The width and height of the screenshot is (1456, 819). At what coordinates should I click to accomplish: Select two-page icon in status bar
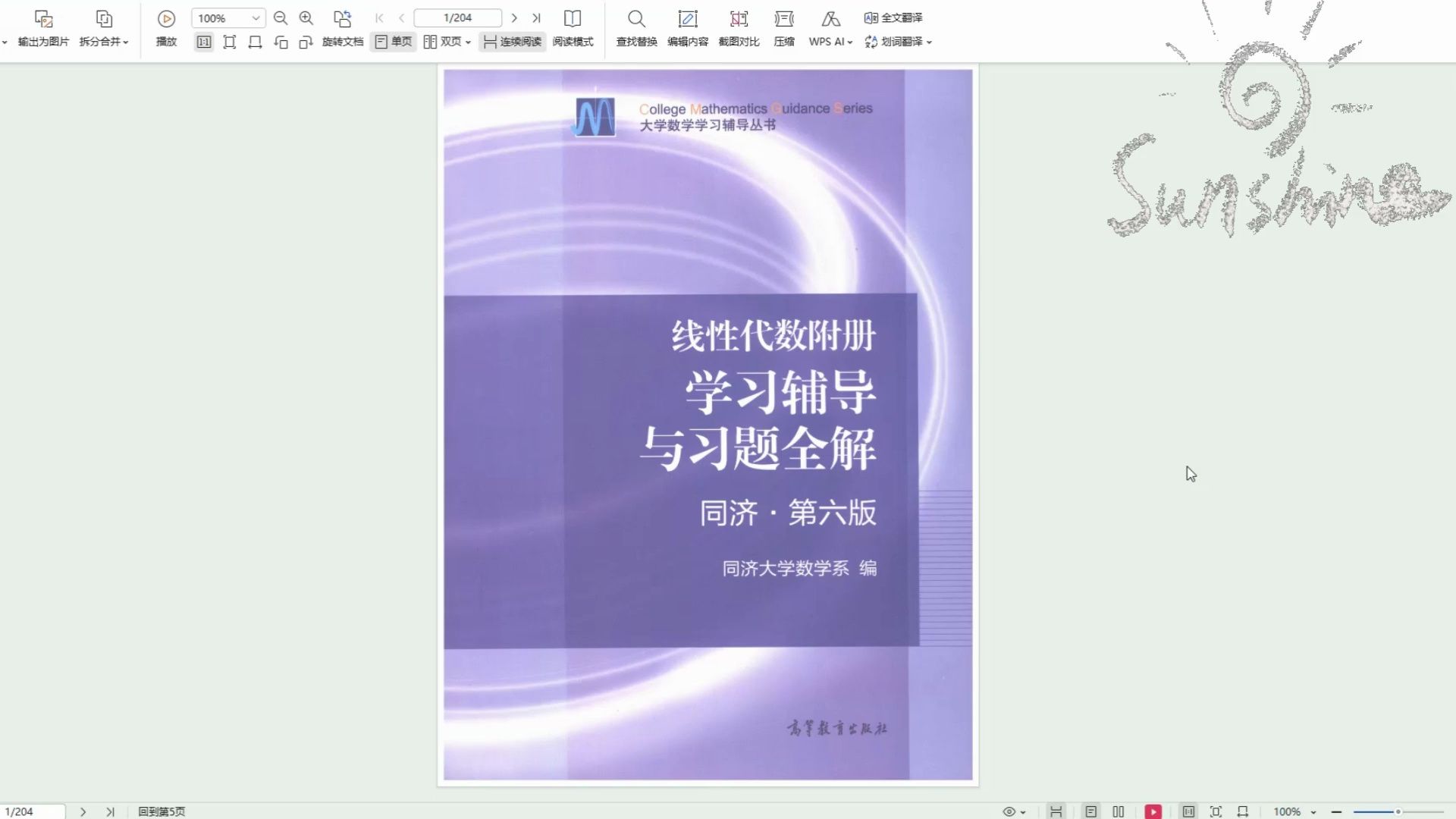coord(1118,811)
